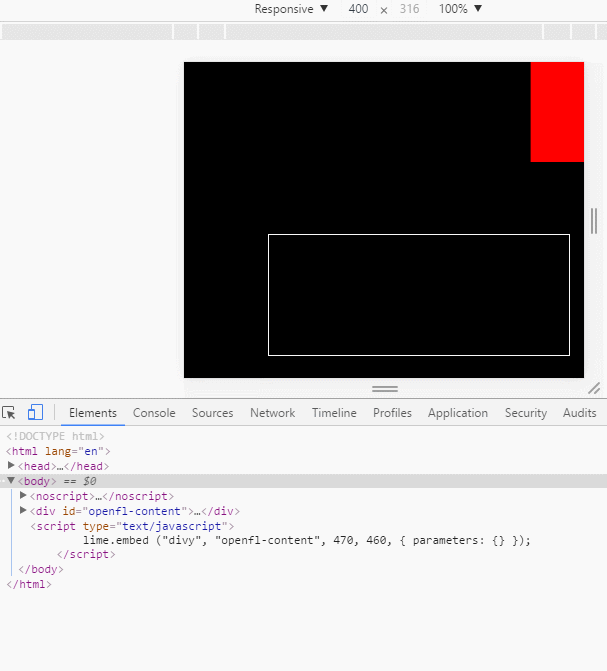
Task: Switch to the Console tab
Action: pos(154,413)
